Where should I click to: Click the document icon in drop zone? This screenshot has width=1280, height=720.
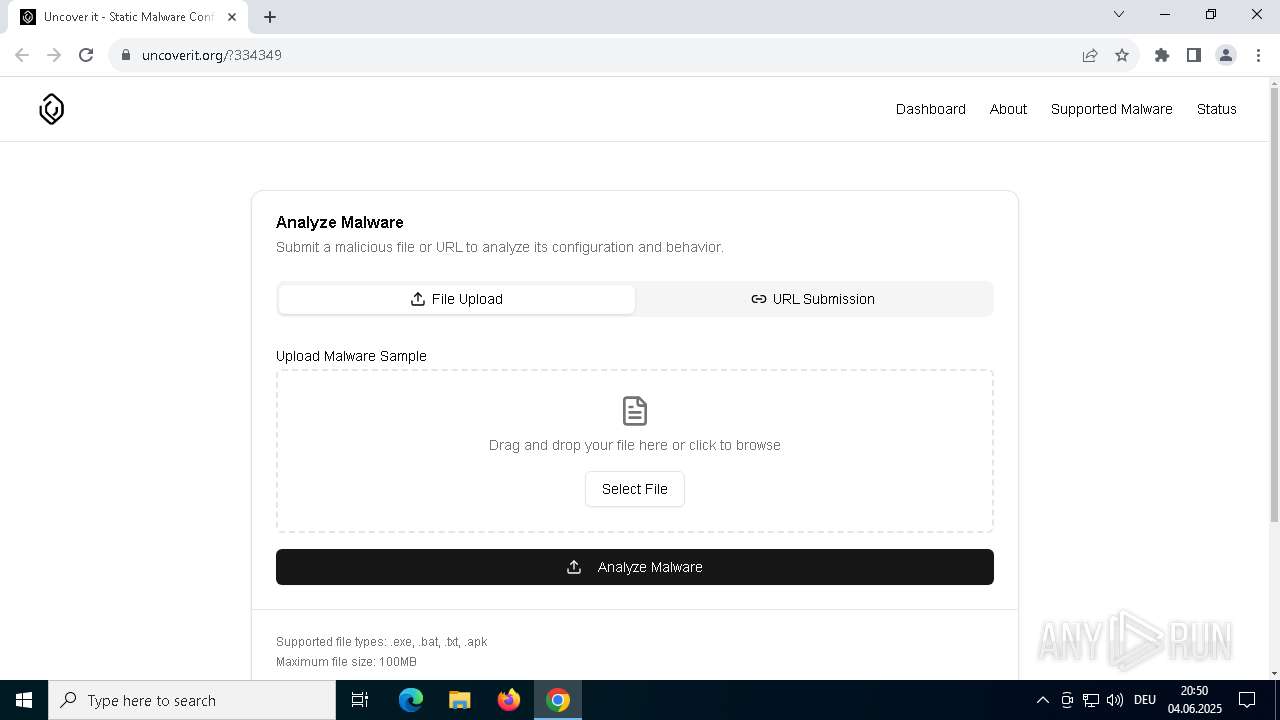click(x=635, y=411)
